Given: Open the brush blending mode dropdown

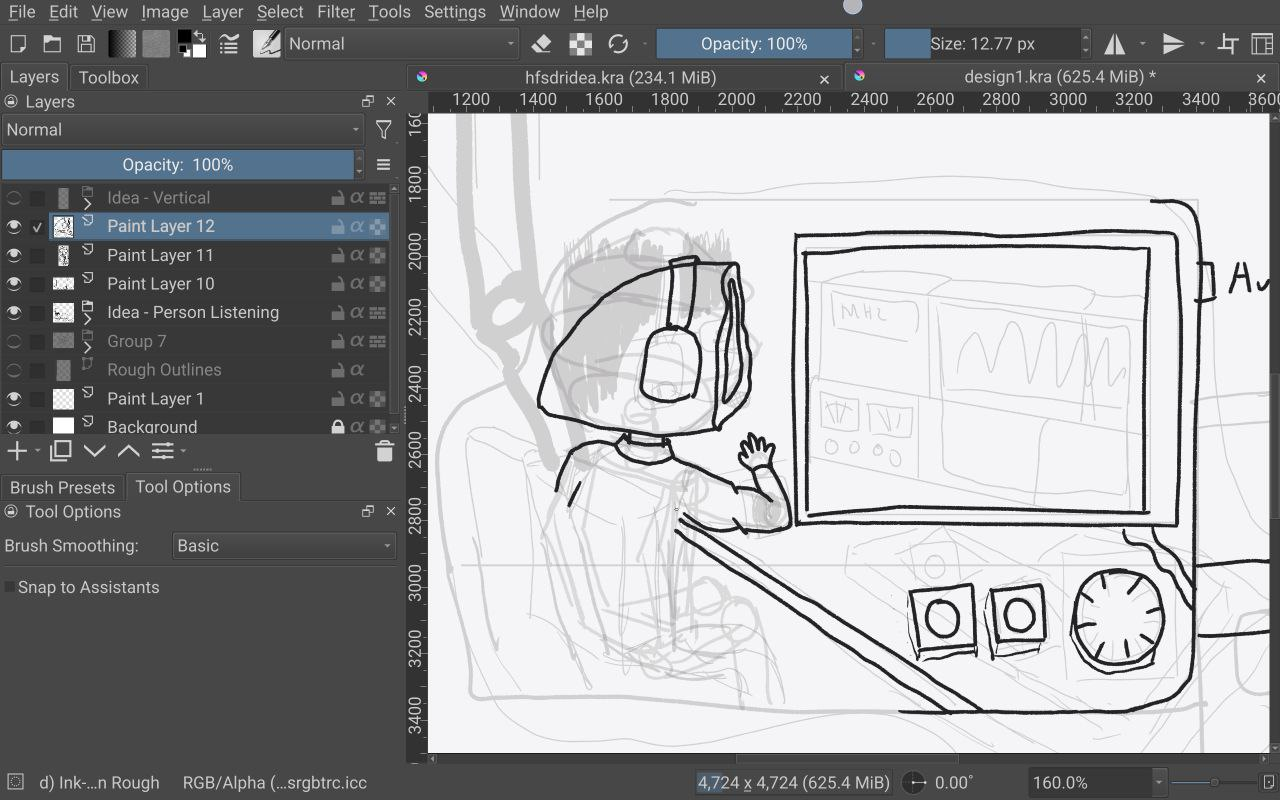Looking at the screenshot, I should click(402, 44).
